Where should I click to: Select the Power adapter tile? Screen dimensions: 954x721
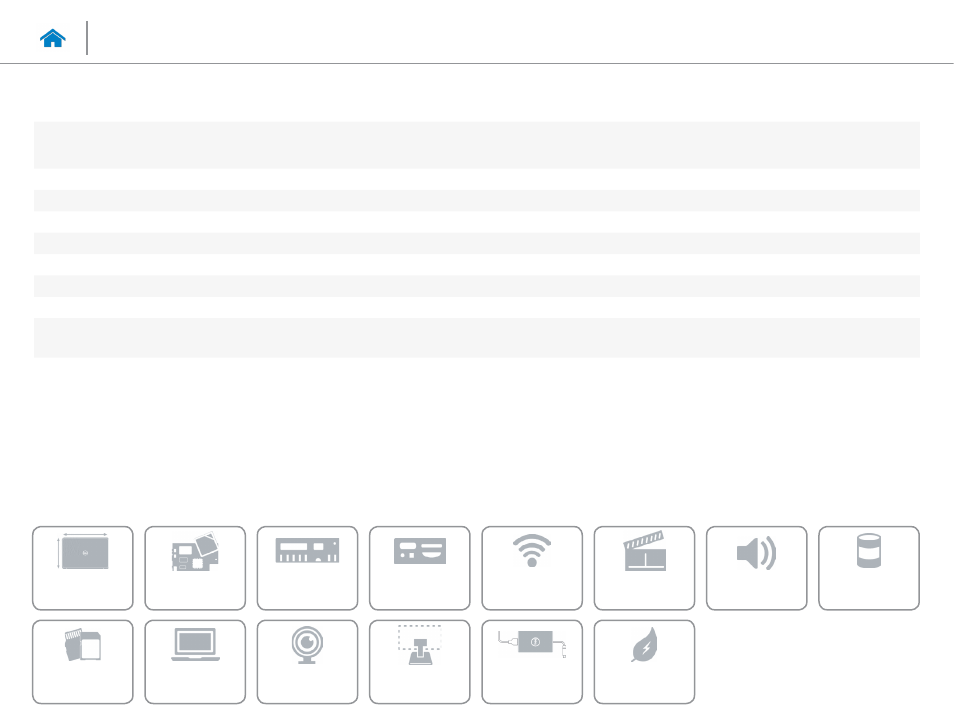tap(532, 661)
